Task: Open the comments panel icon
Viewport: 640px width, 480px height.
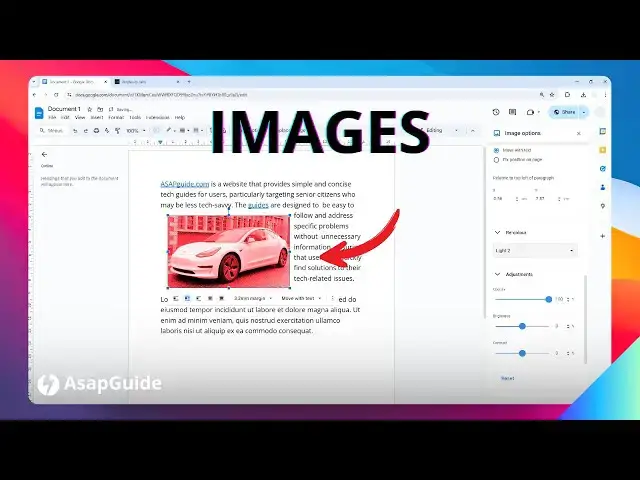Action: click(512, 112)
